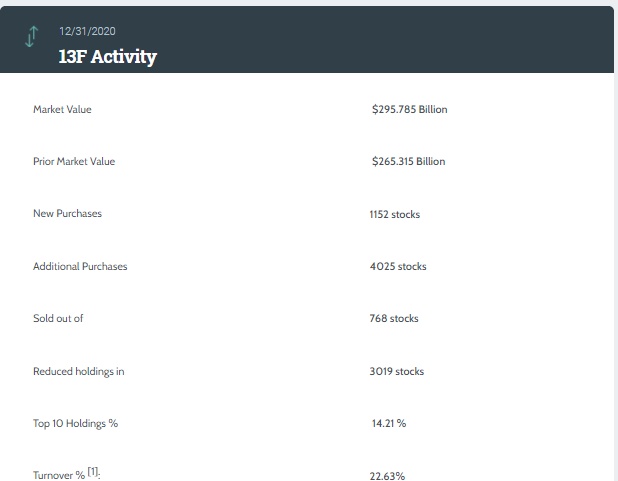Select the 13F Activity heading
Image resolution: width=618 pixels, height=481 pixels.
tap(107, 56)
